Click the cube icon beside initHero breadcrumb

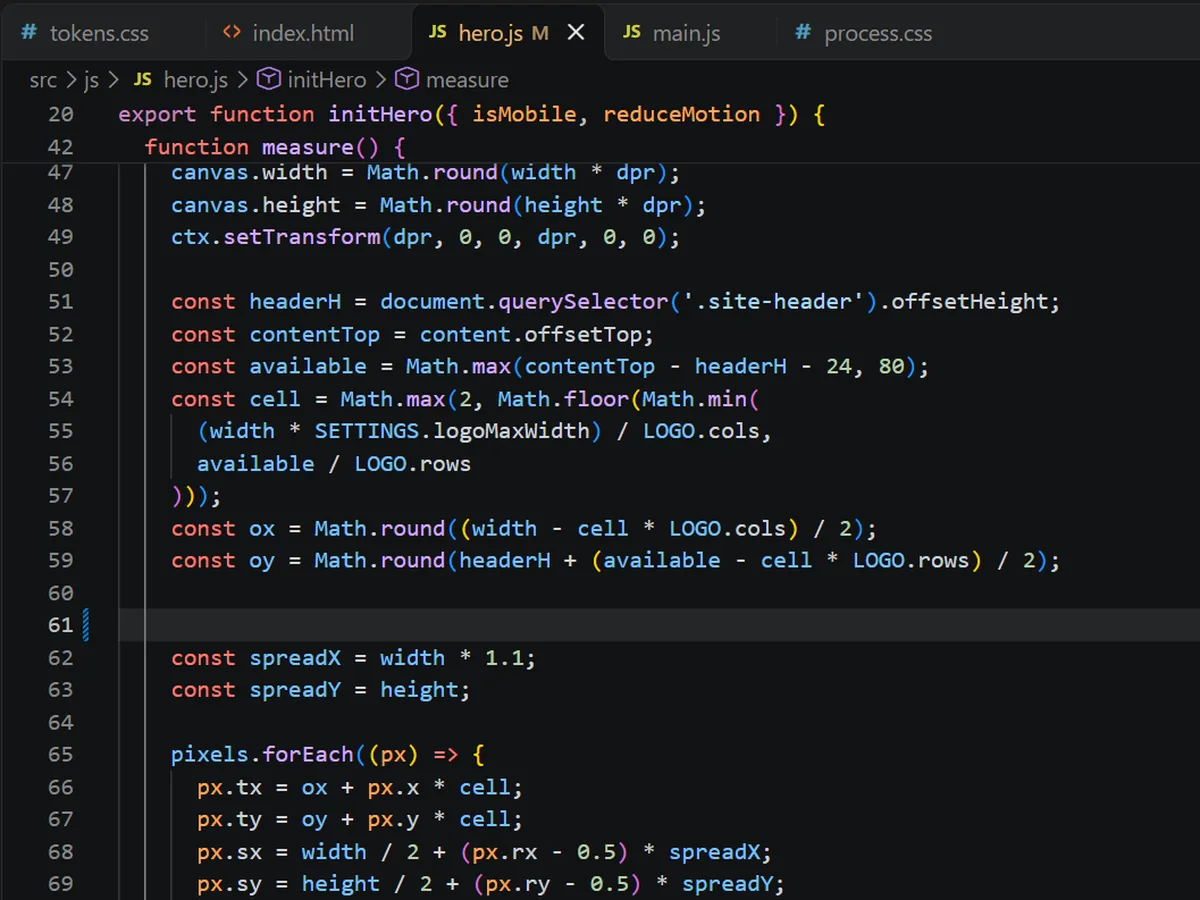coord(269,79)
